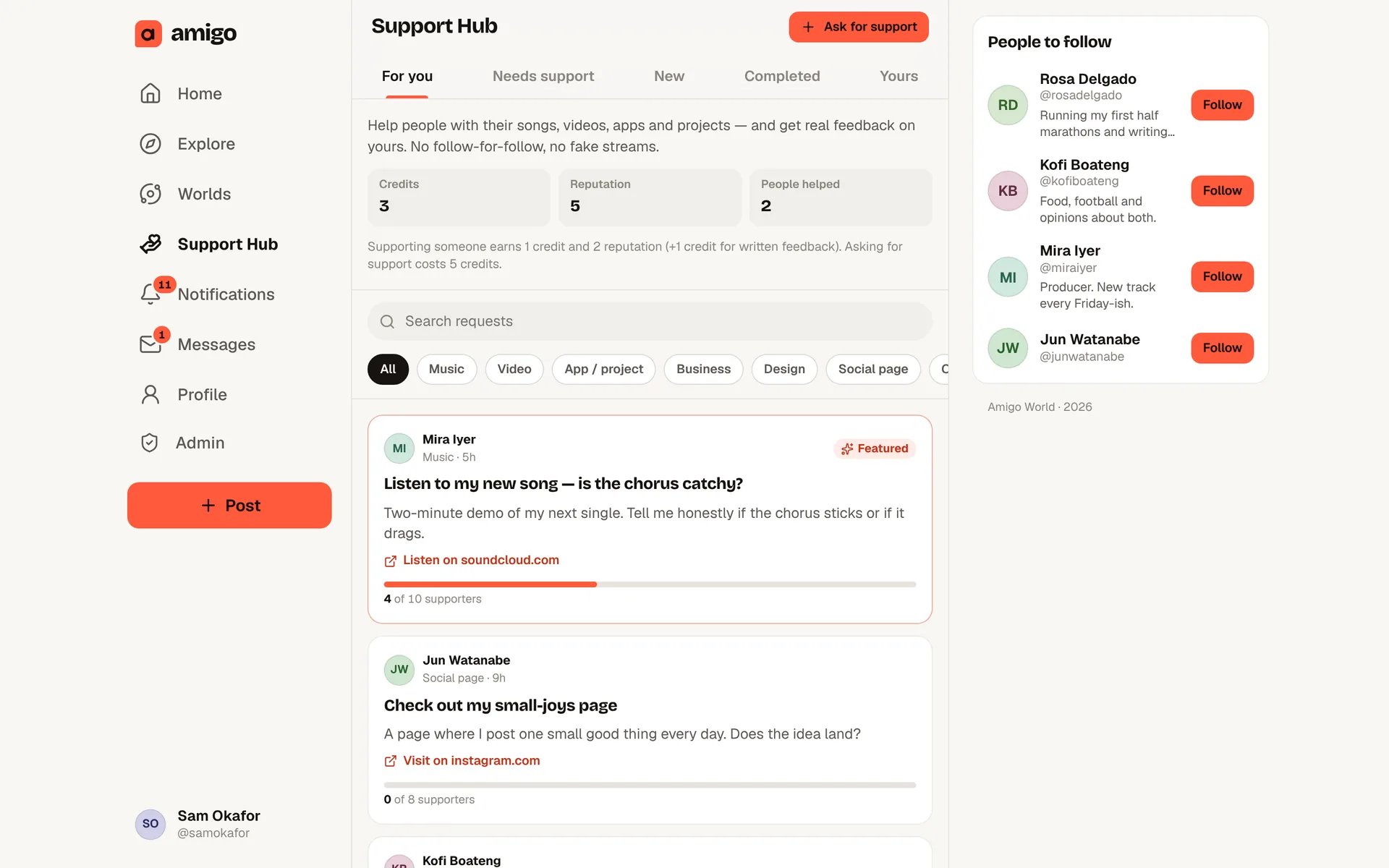1389x868 pixels.
Task: Click the Post button in sidebar
Action: coord(229,505)
